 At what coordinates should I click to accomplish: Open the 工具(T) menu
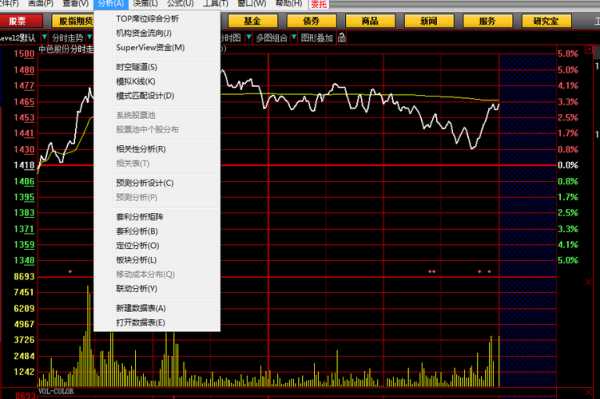coord(215,4)
